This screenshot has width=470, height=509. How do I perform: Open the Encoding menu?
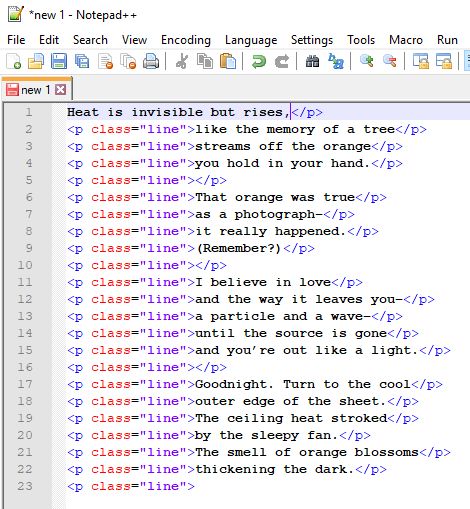pos(186,40)
